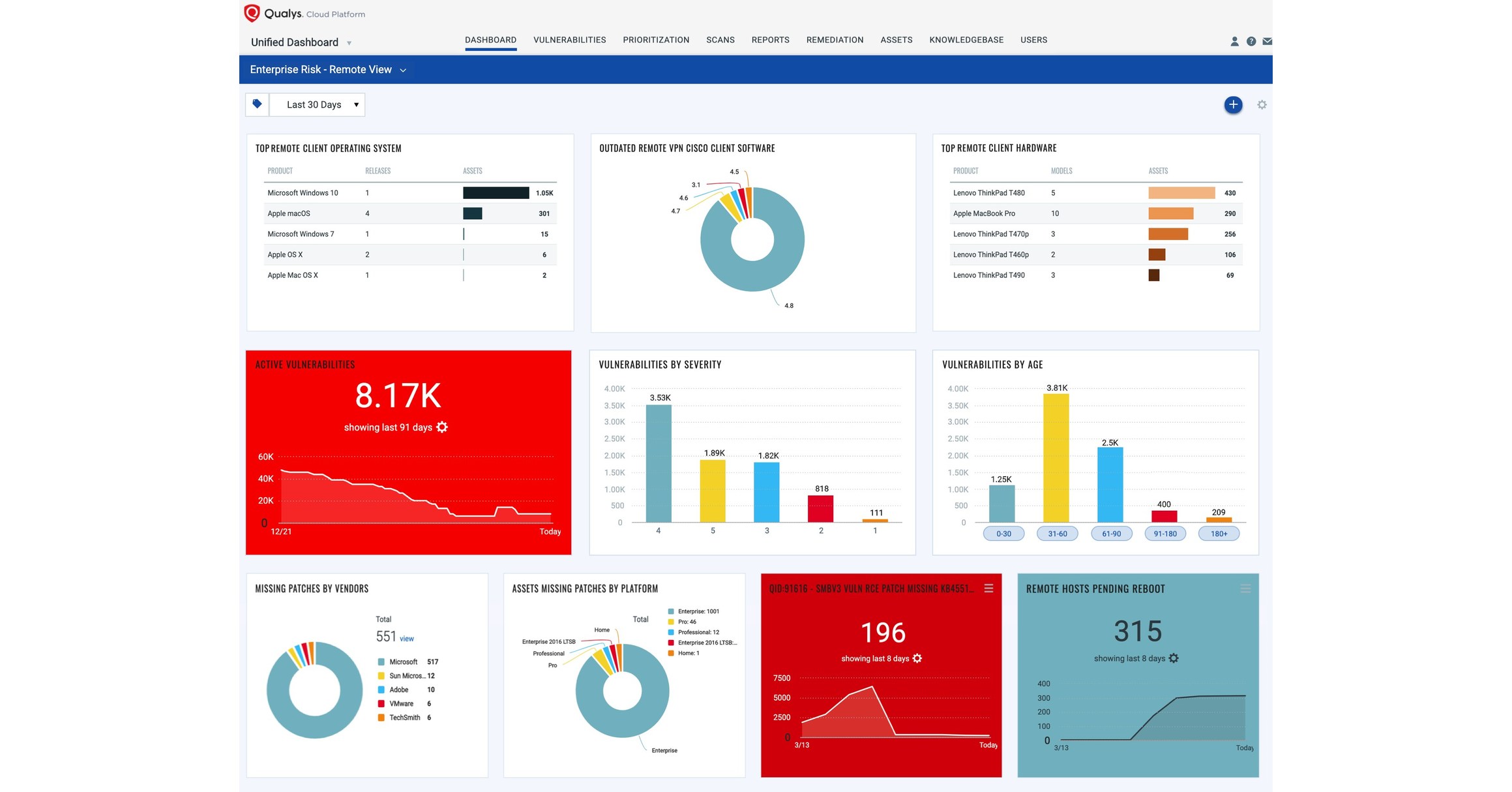1512x792 pixels.
Task: Toggle the 31-60 vulnerability age filter
Action: pyautogui.click(x=1057, y=533)
